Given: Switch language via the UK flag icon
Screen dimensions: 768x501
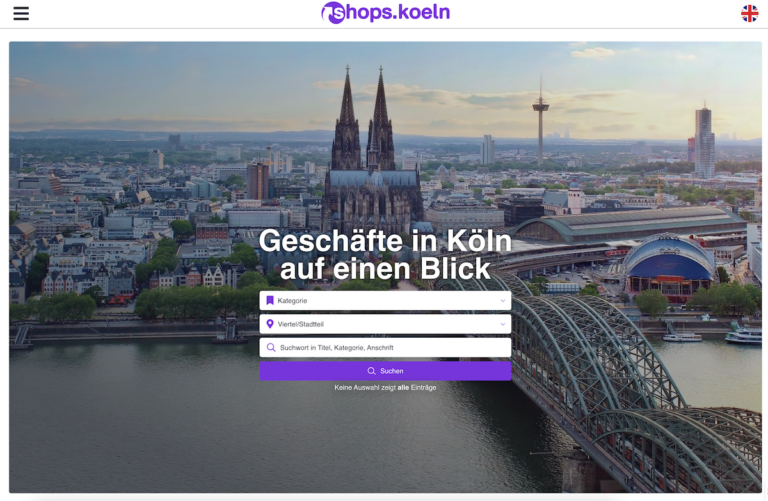Looking at the screenshot, I should click(x=749, y=14).
